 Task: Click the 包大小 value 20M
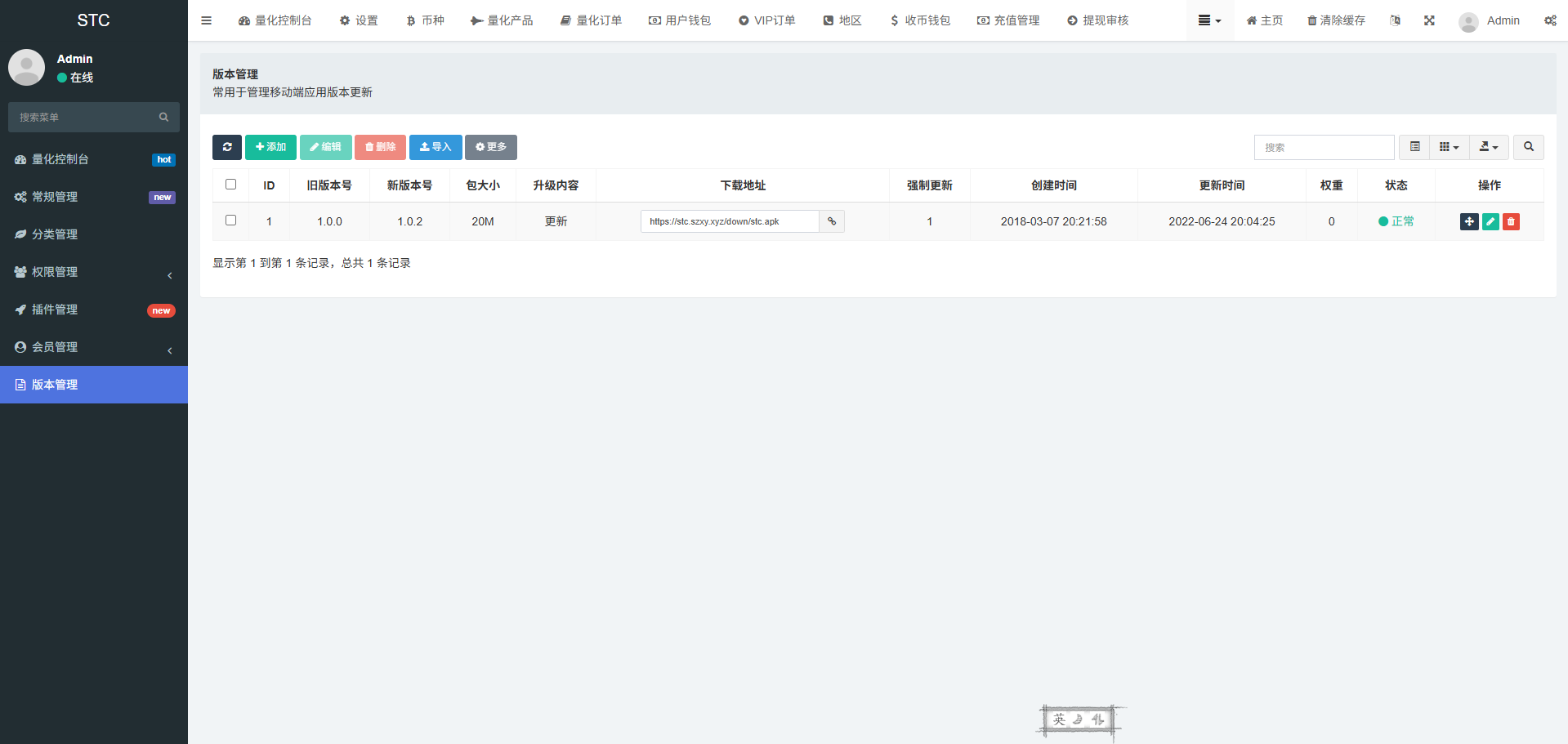[483, 221]
